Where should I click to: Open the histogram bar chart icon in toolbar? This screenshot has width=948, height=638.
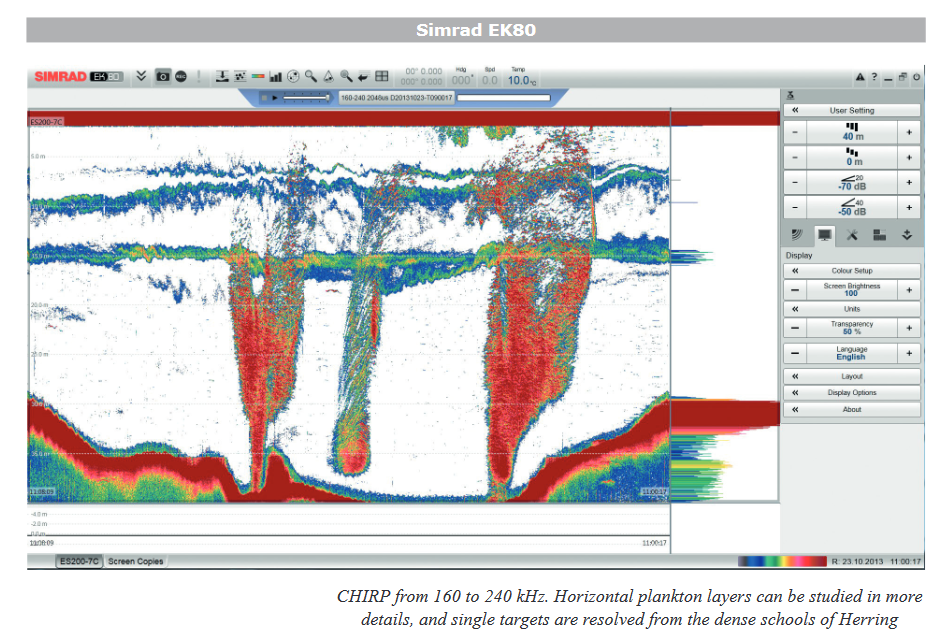[276, 76]
